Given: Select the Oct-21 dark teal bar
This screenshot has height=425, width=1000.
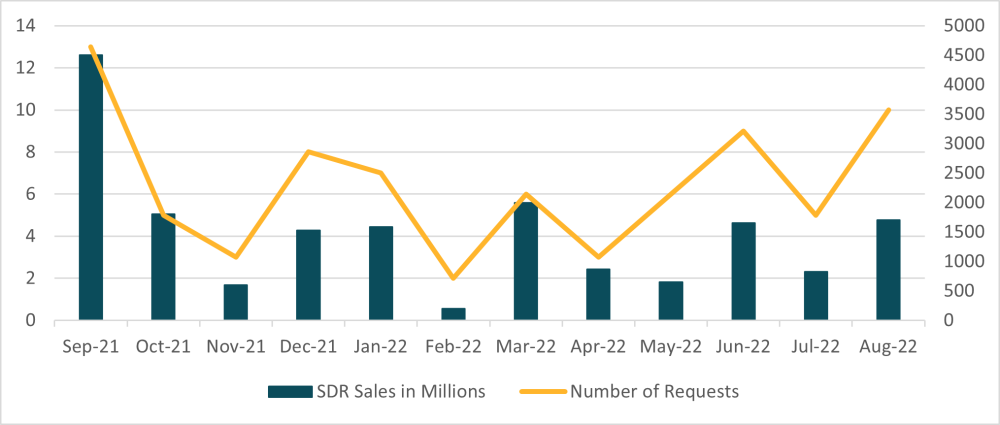Looking at the screenshot, I should (x=163, y=267).
